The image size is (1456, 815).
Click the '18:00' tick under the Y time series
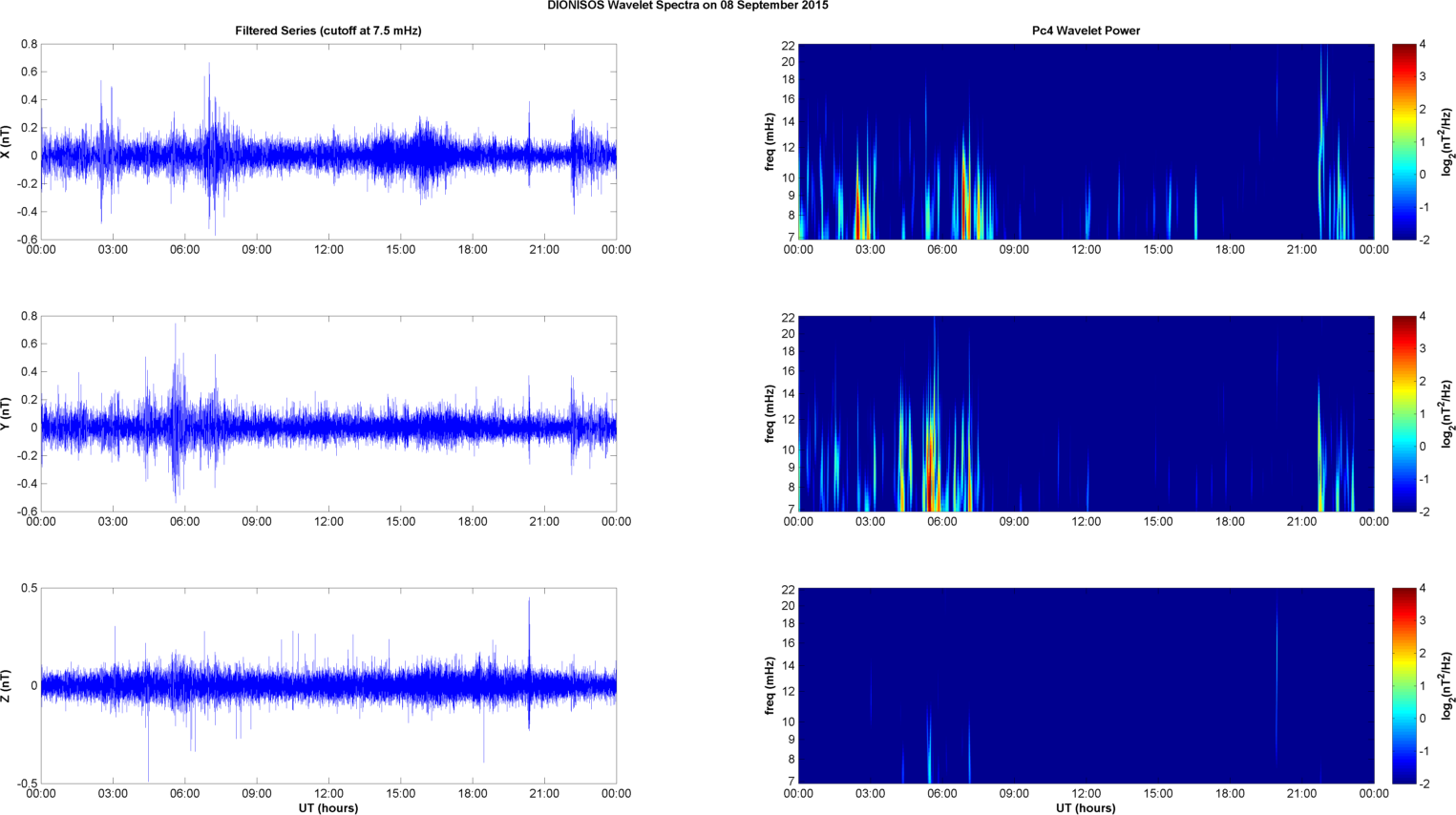click(473, 522)
